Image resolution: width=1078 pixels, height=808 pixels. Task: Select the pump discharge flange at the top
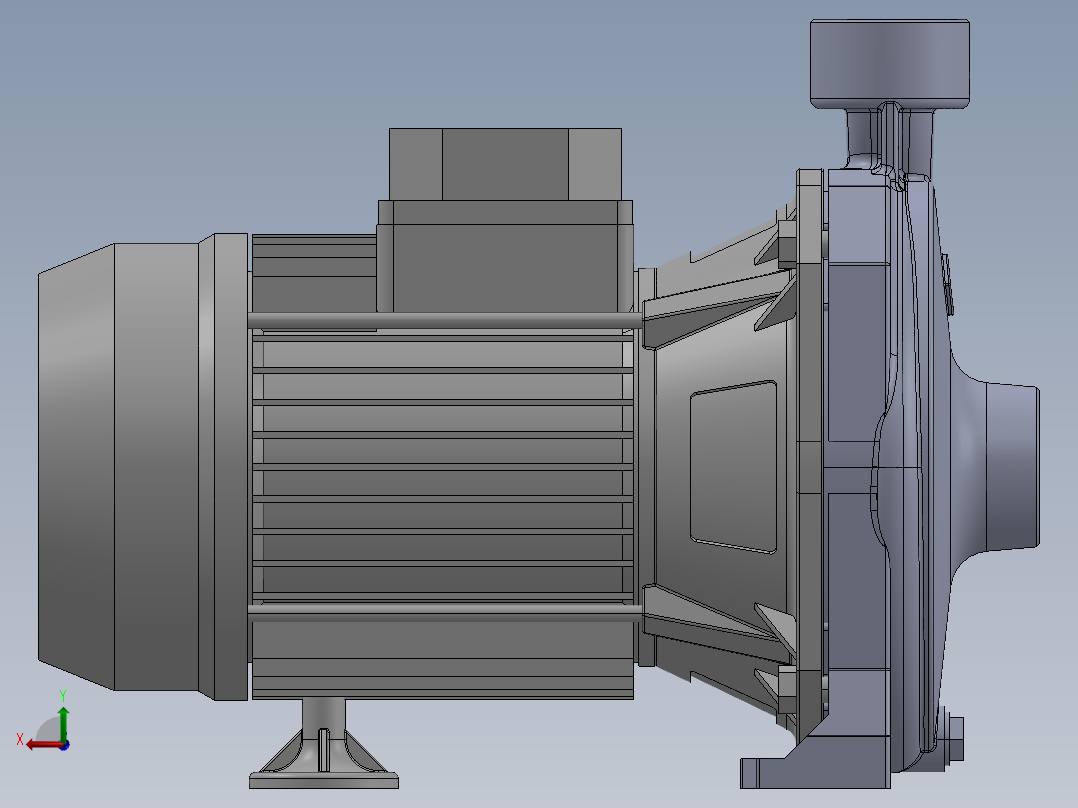(x=890, y=64)
